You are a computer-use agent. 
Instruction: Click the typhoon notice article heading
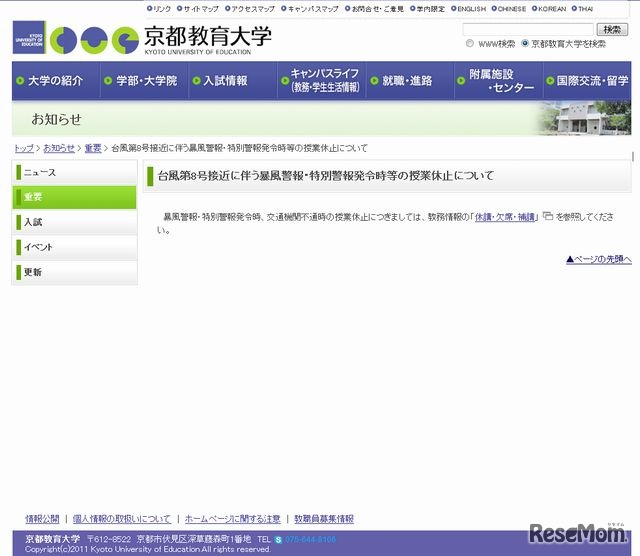click(326, 176)
